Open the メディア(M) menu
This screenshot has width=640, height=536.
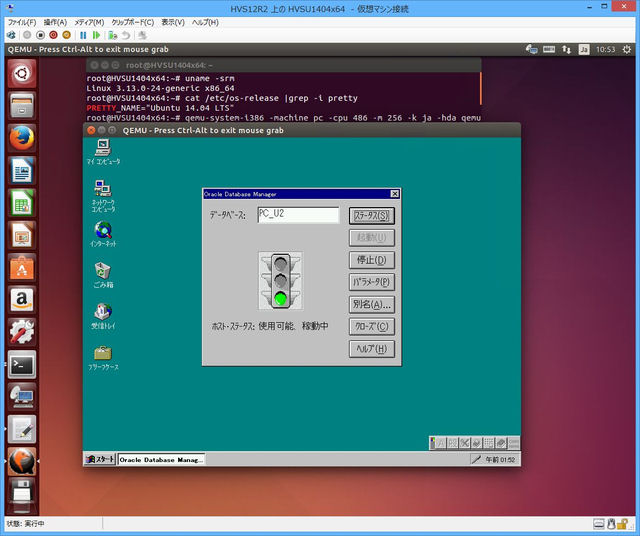coord(89,22)
